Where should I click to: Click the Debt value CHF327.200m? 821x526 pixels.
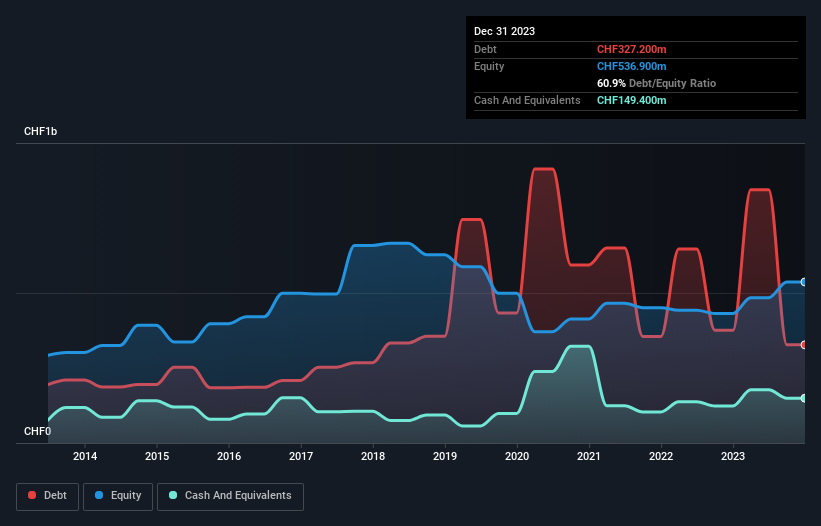pyautogui.click(x=631, y=49)
